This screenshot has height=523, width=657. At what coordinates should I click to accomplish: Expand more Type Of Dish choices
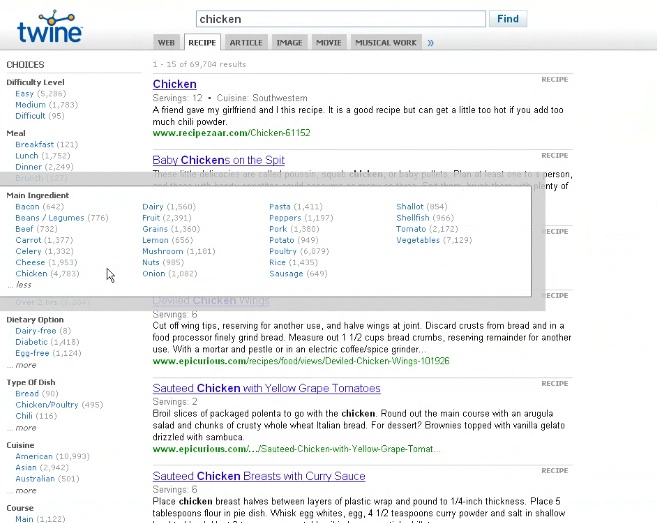pyautogui.click(x=26, y=428)
